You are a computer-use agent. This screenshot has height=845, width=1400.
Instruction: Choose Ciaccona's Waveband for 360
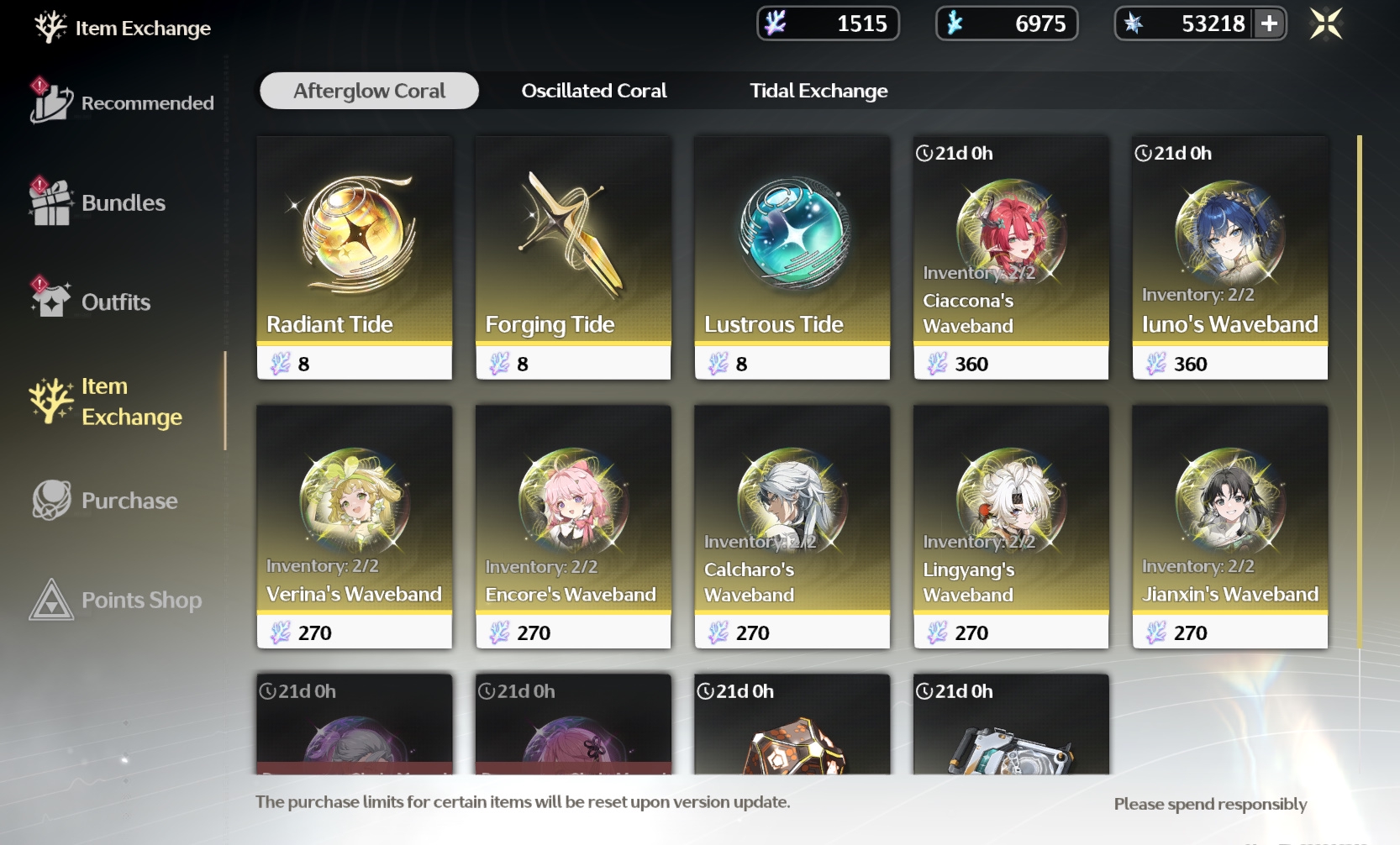point(1011,258)
